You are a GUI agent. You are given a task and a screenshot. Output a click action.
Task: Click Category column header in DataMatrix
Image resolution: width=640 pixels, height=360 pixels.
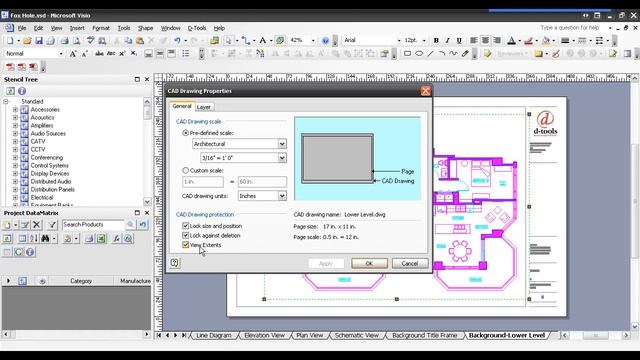(81, 281)
